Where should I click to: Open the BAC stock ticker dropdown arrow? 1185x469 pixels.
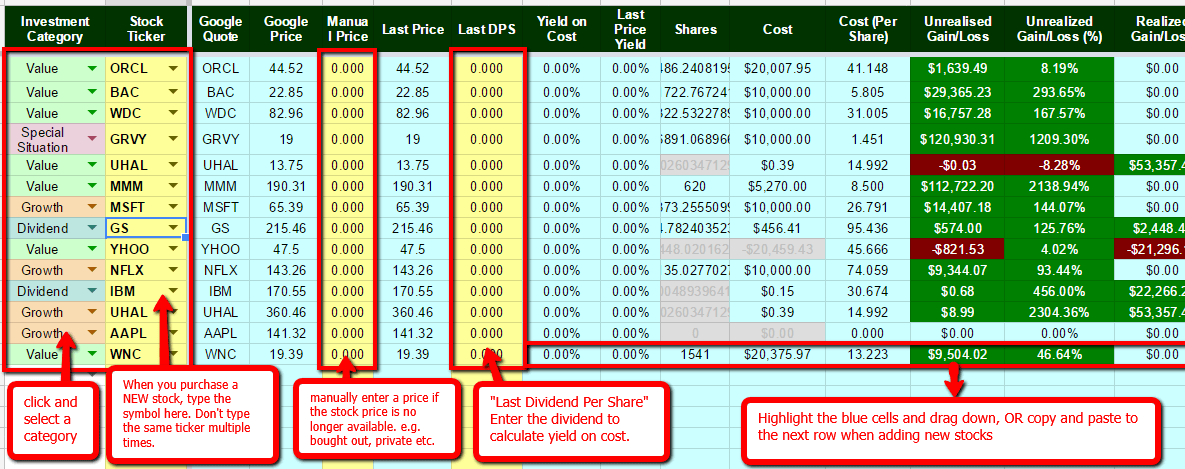click(x=174, y=92)
